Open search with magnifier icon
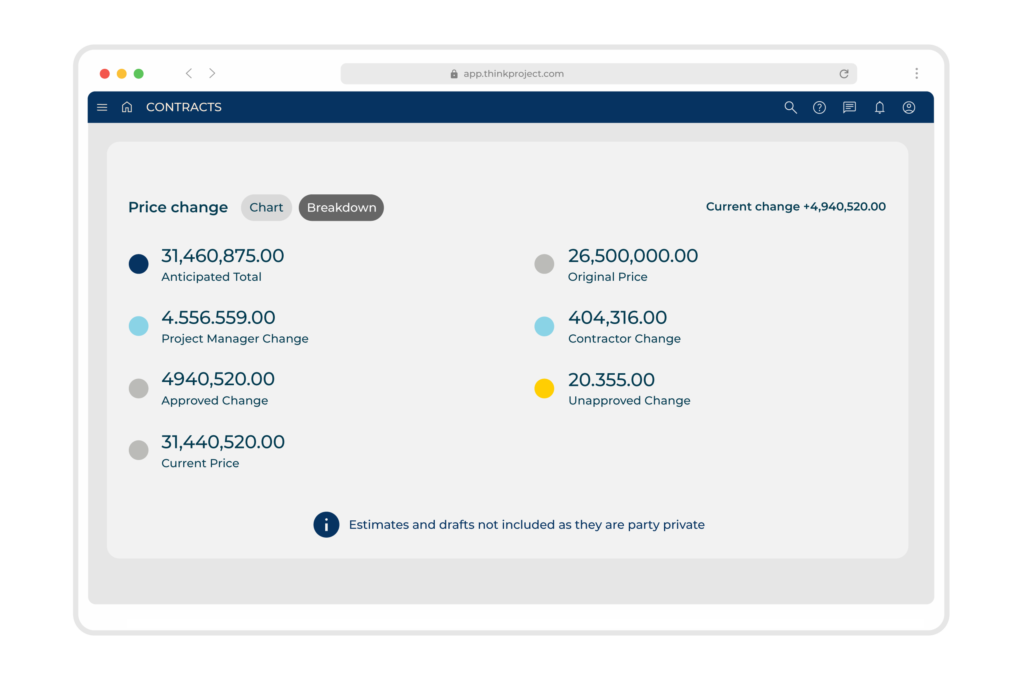This screenshot has height=680, width=1024. tap(790, 107)
